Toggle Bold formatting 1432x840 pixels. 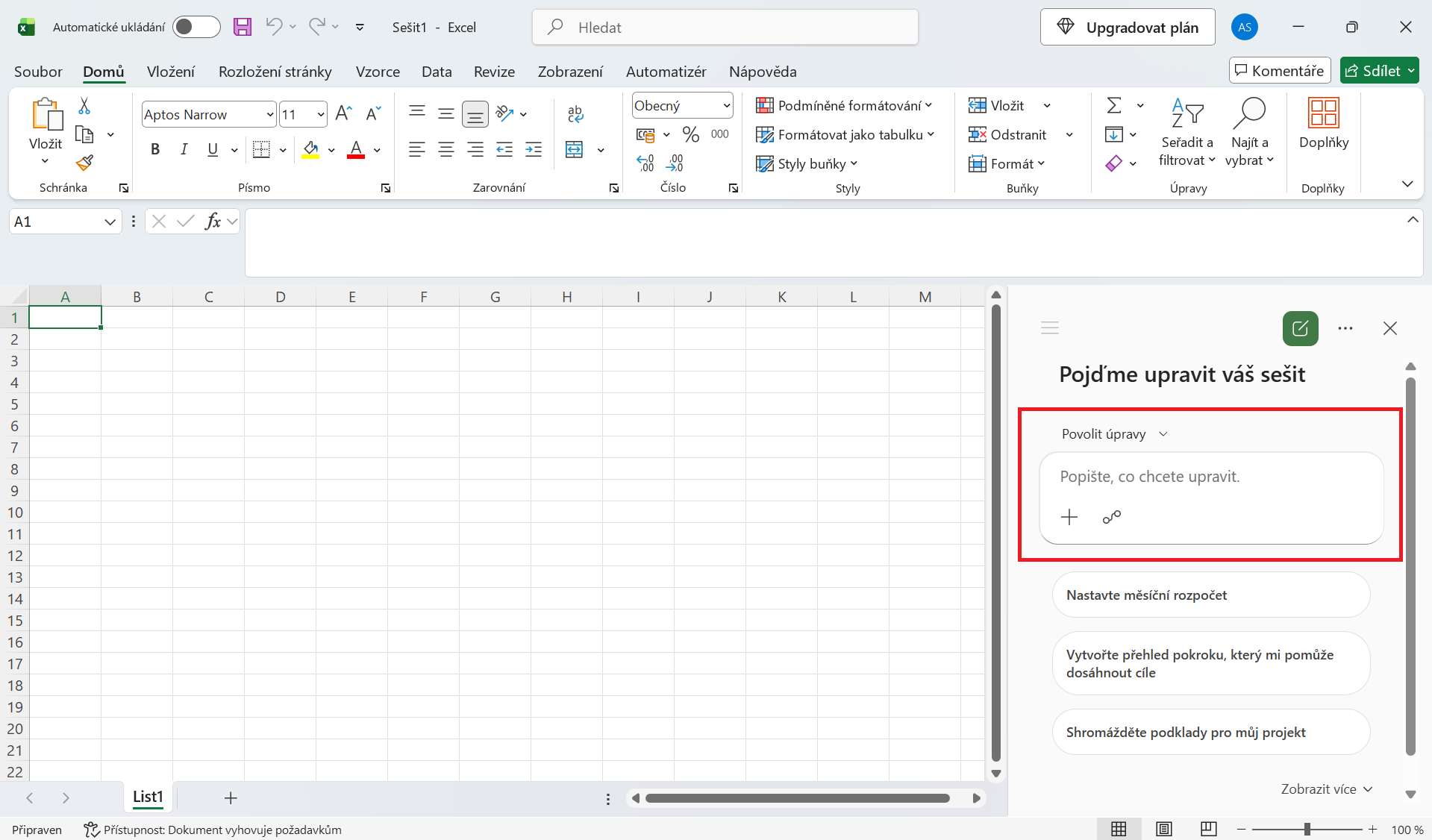point(155,149)
